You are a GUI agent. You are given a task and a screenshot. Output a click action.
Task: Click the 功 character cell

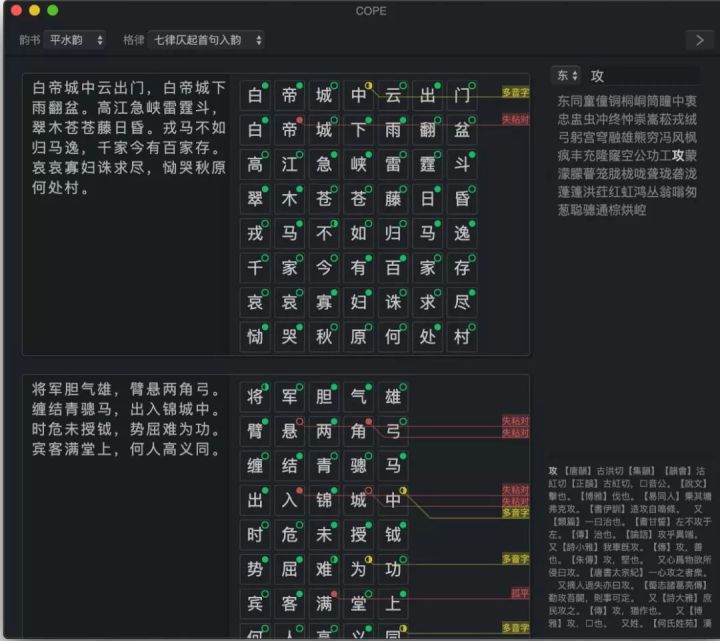click(x=393, y=569)
